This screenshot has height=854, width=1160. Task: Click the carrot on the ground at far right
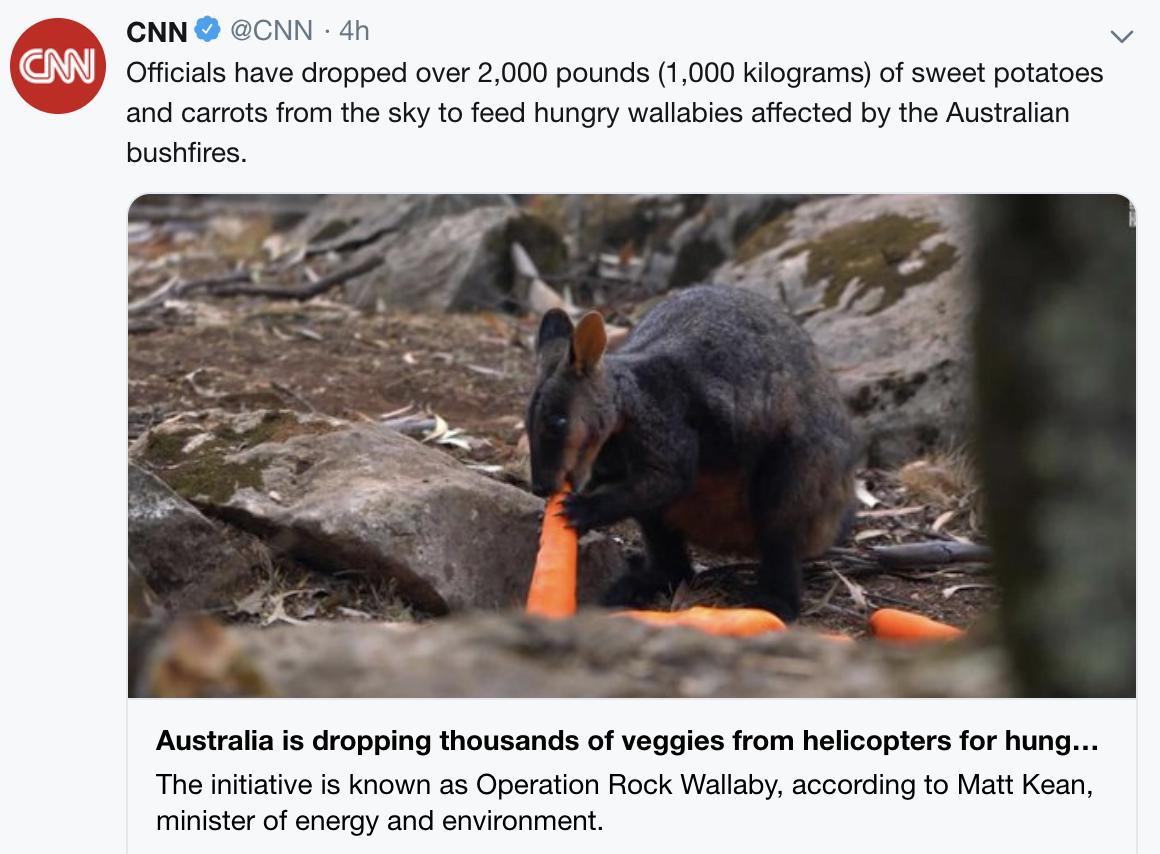coord(914,625)
